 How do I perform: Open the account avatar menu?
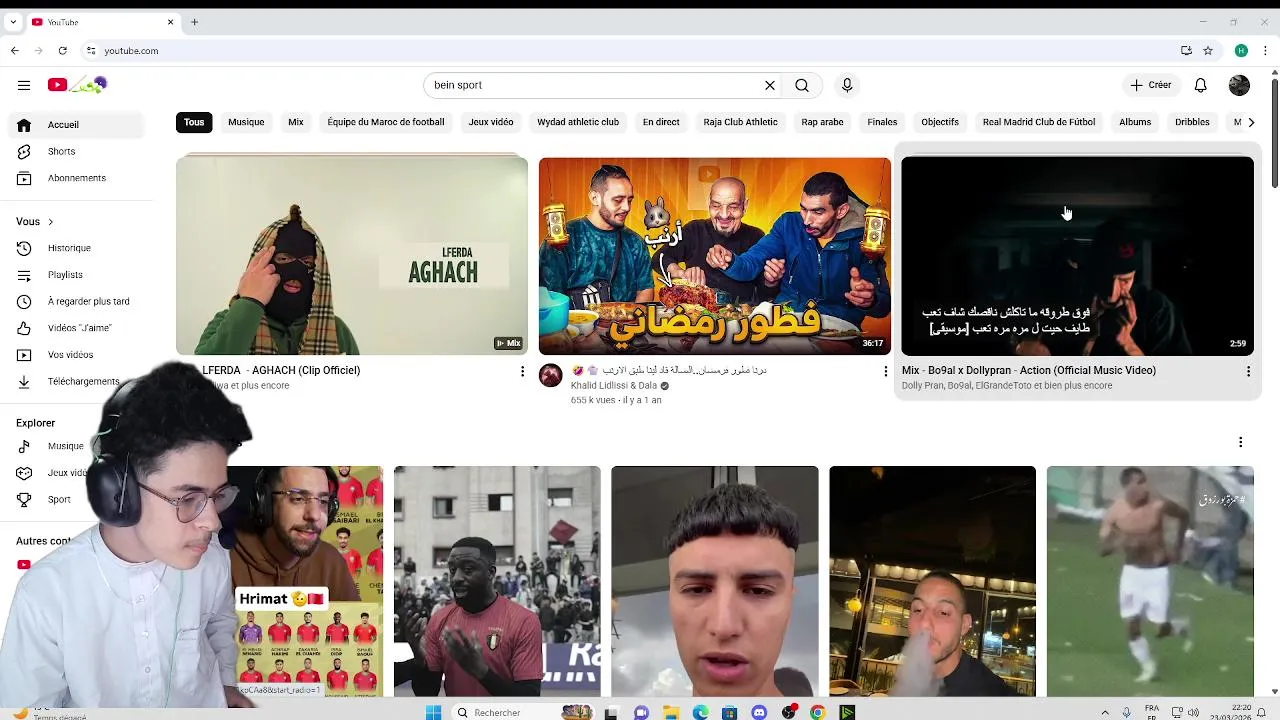(1239, 85)
